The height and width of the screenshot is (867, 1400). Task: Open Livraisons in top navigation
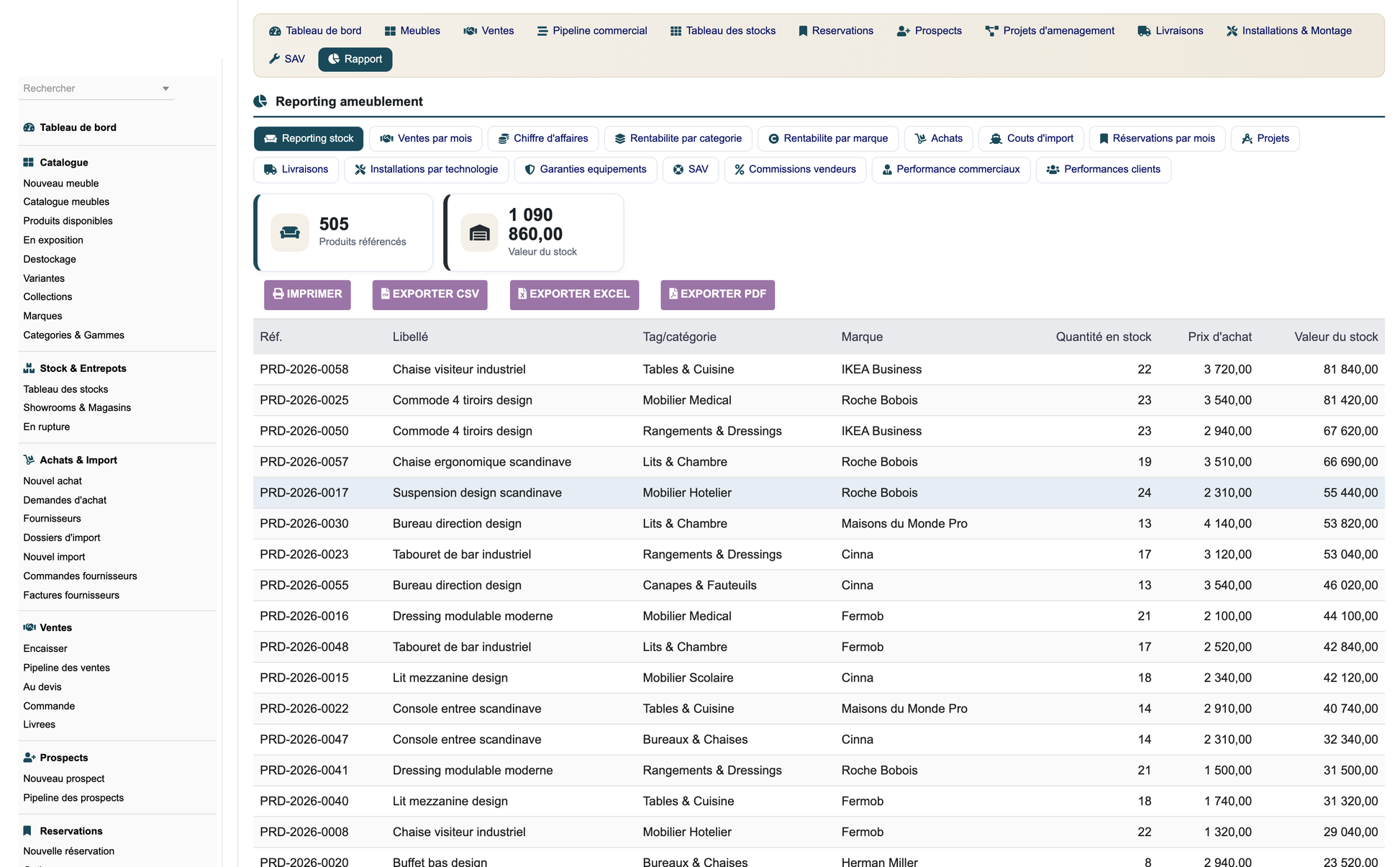pyautogui.click(x=1171, y=31)
